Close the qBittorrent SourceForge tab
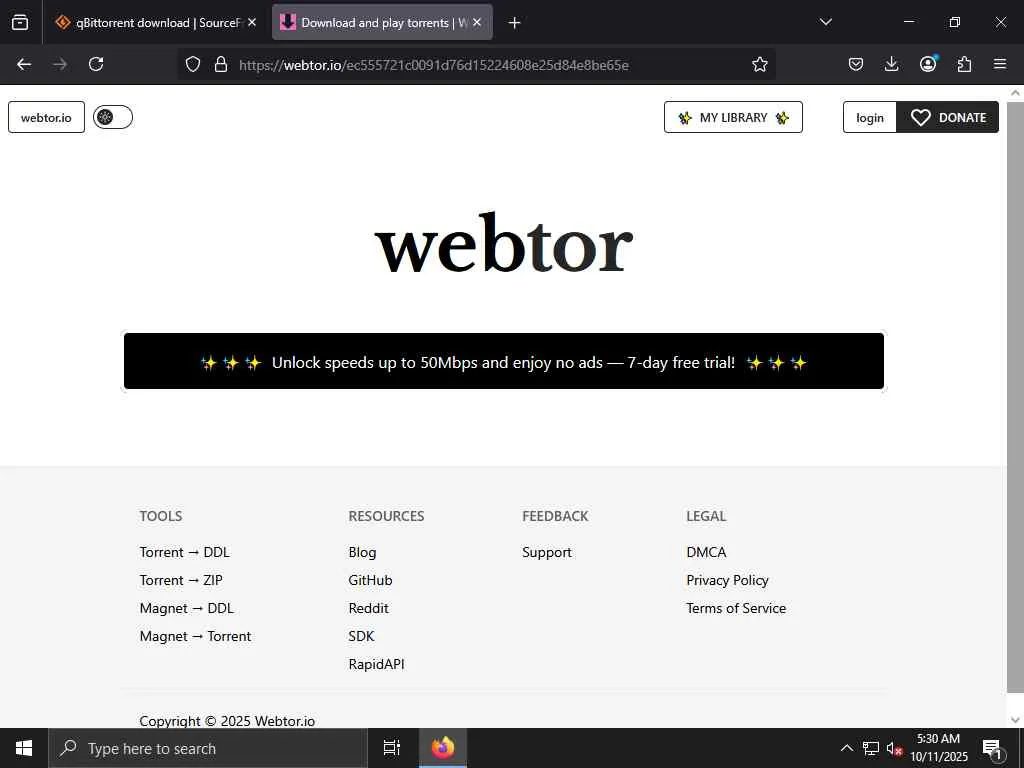The width and height of the screenshot is (1024, 768). coord(252,22)
